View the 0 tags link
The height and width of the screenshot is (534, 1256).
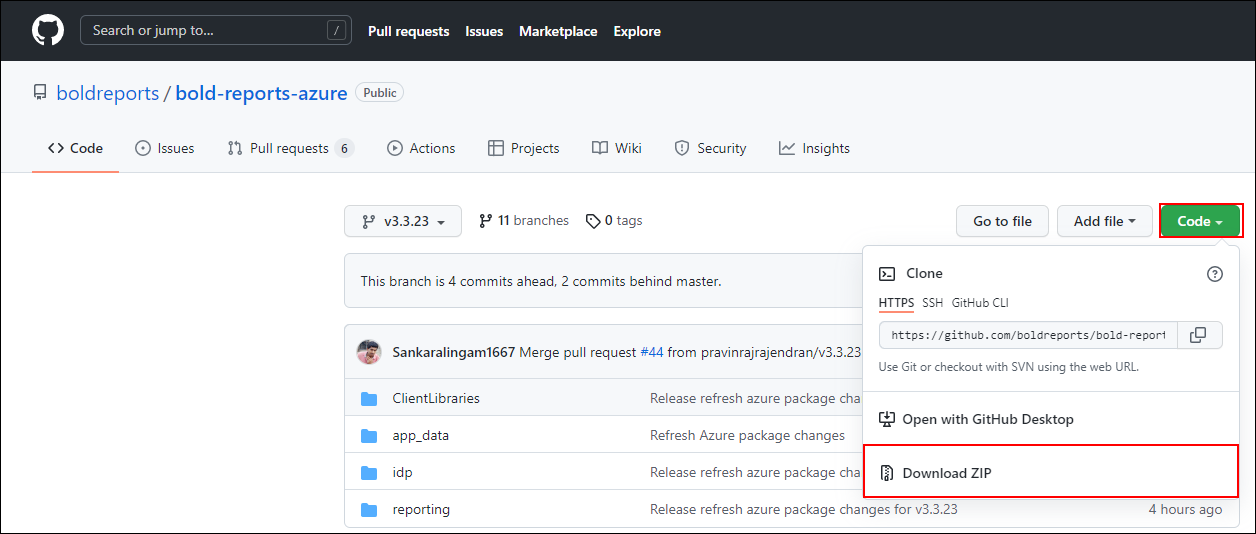(x=614, y=220)
